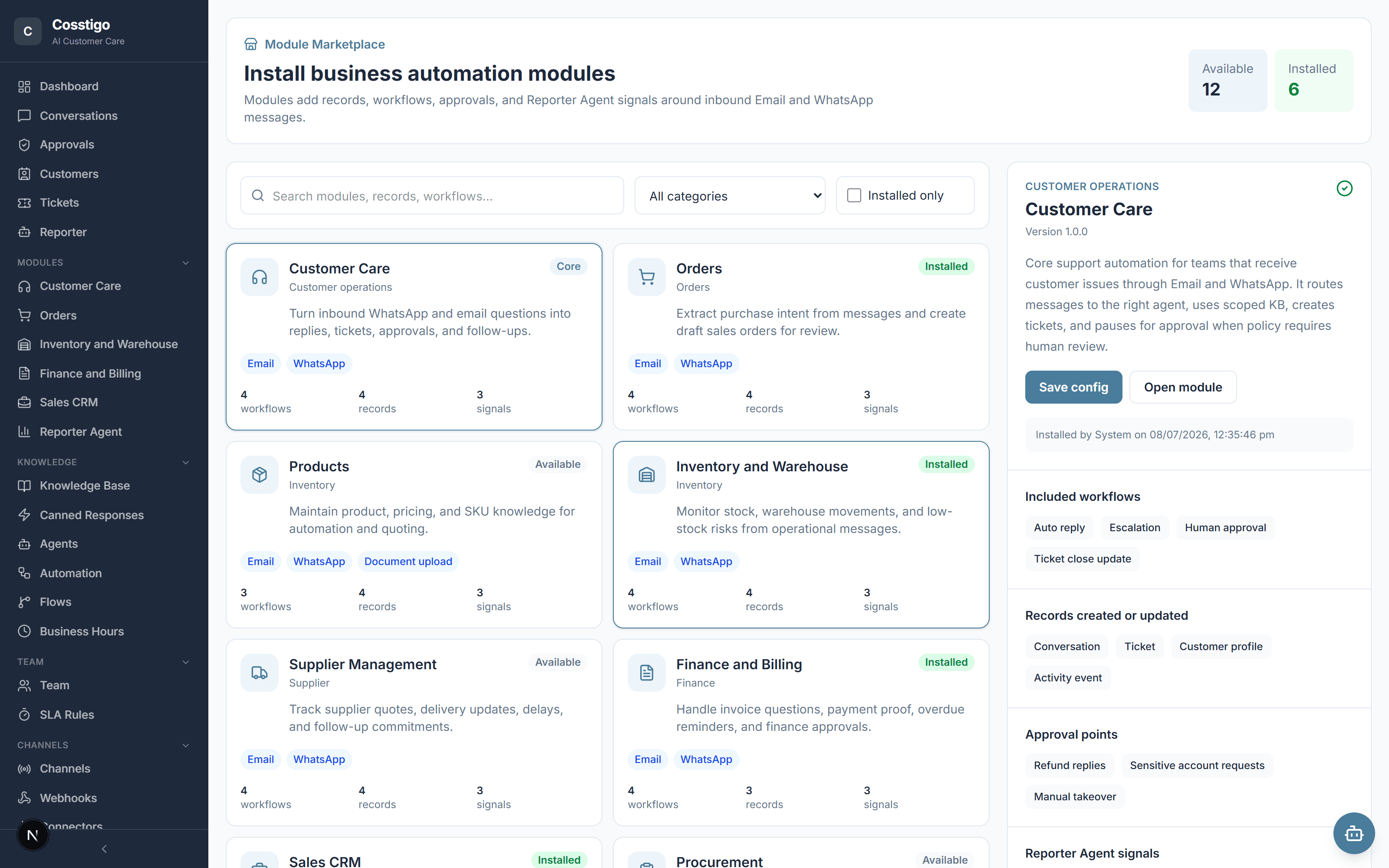Open Dashboard from the sidebar menu
The width and height of the screenshot is (1389, 868).
tap(104, 86)
